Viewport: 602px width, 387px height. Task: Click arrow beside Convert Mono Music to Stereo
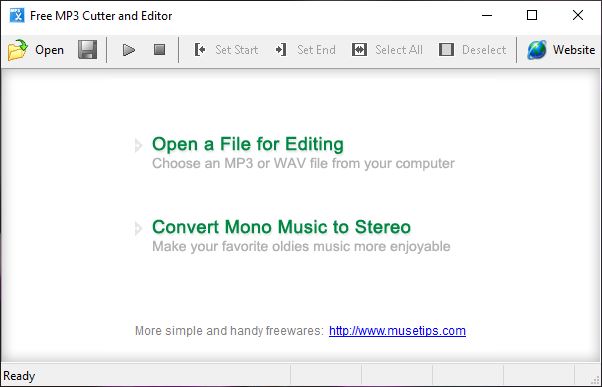click(x=138, y=228)
